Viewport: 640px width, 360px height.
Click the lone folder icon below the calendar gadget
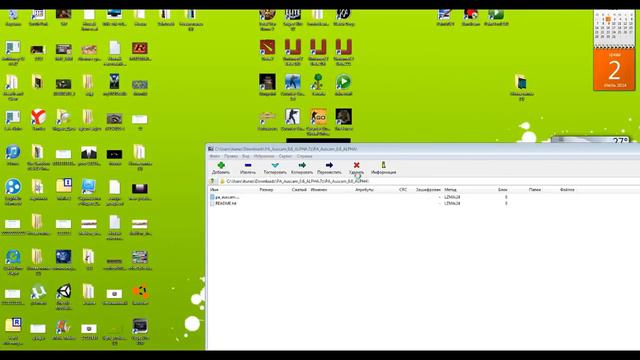coord(521,86)
